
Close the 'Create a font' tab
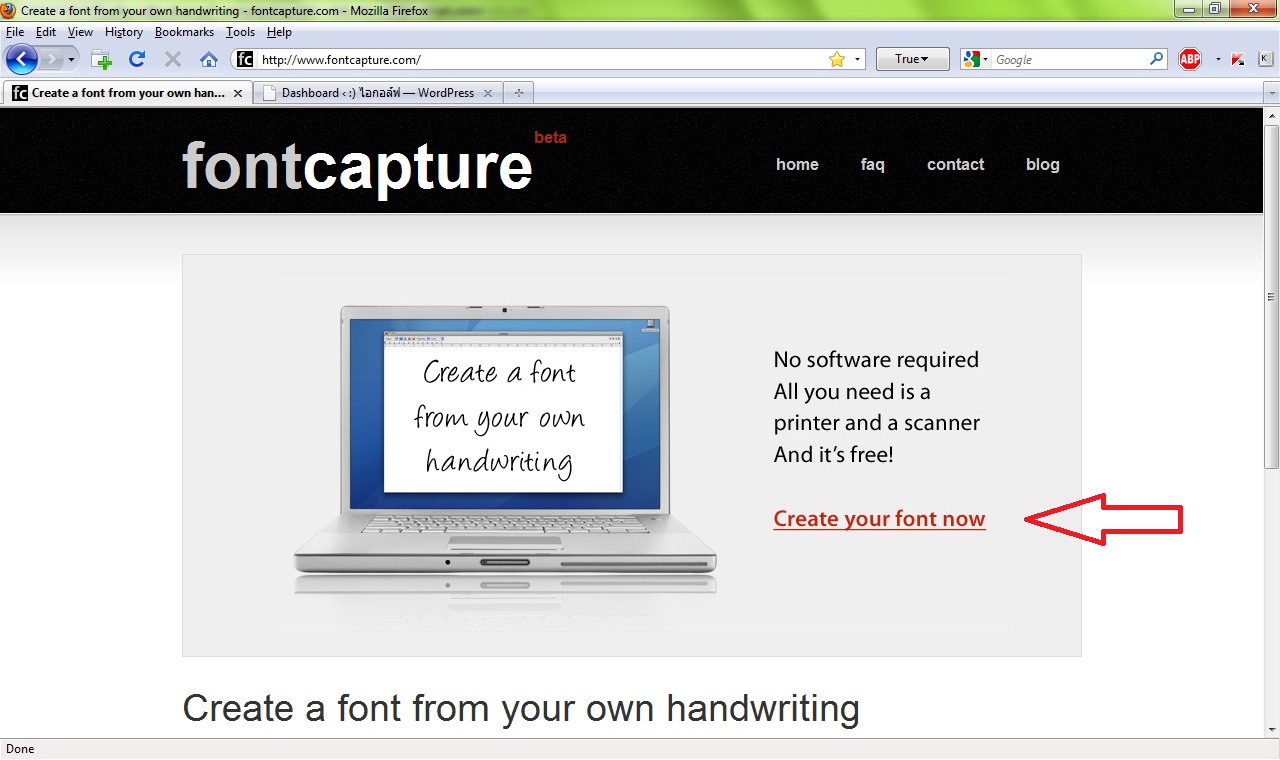[x=238, y=93]
